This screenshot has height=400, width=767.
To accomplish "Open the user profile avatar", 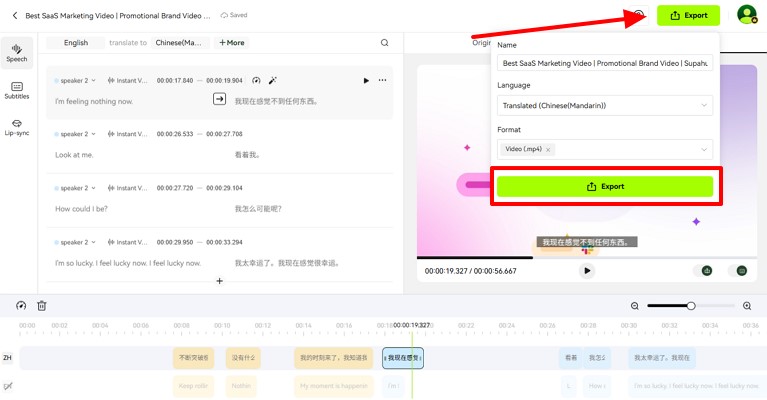I will coord(747,15).
